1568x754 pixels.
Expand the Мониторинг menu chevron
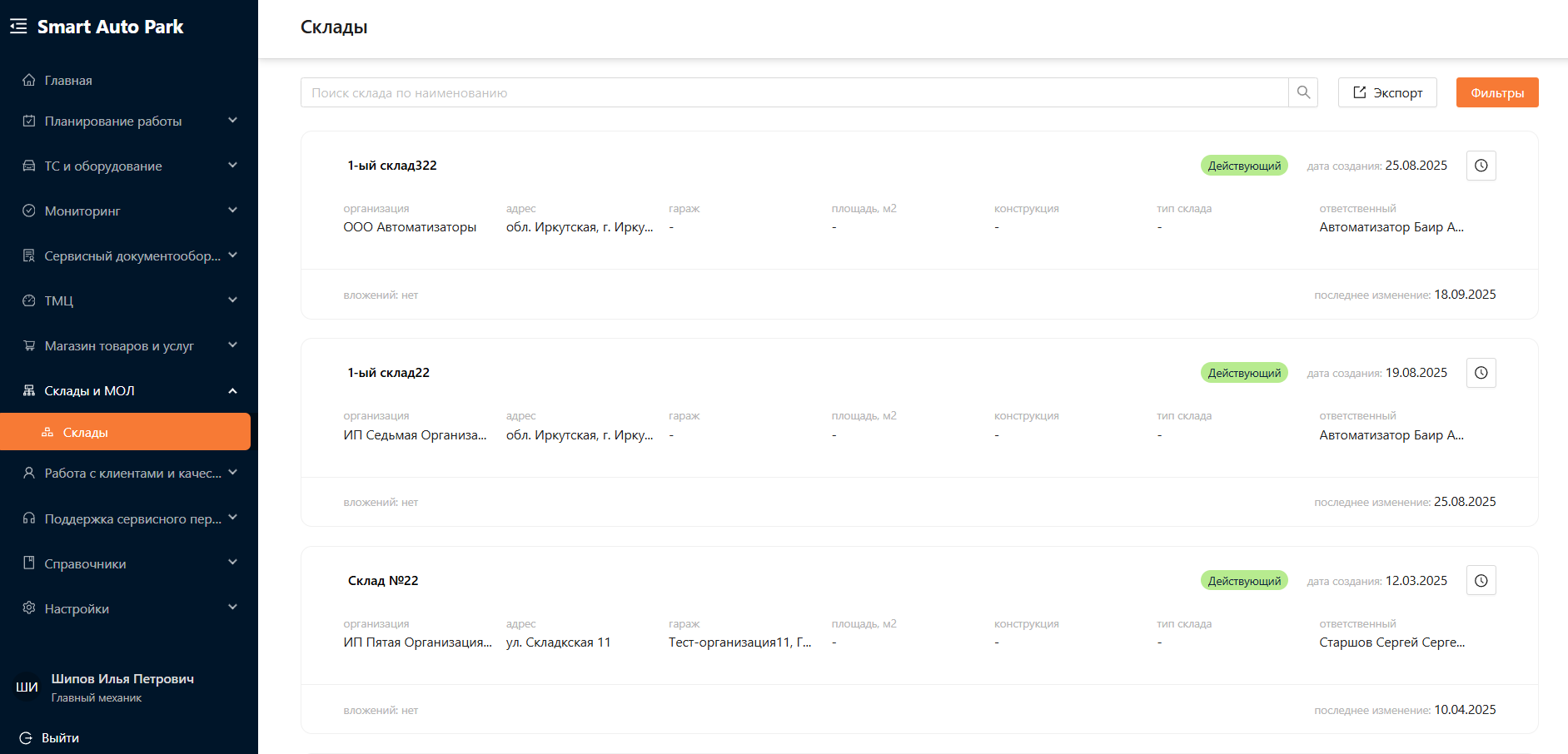tap(232, 211)
